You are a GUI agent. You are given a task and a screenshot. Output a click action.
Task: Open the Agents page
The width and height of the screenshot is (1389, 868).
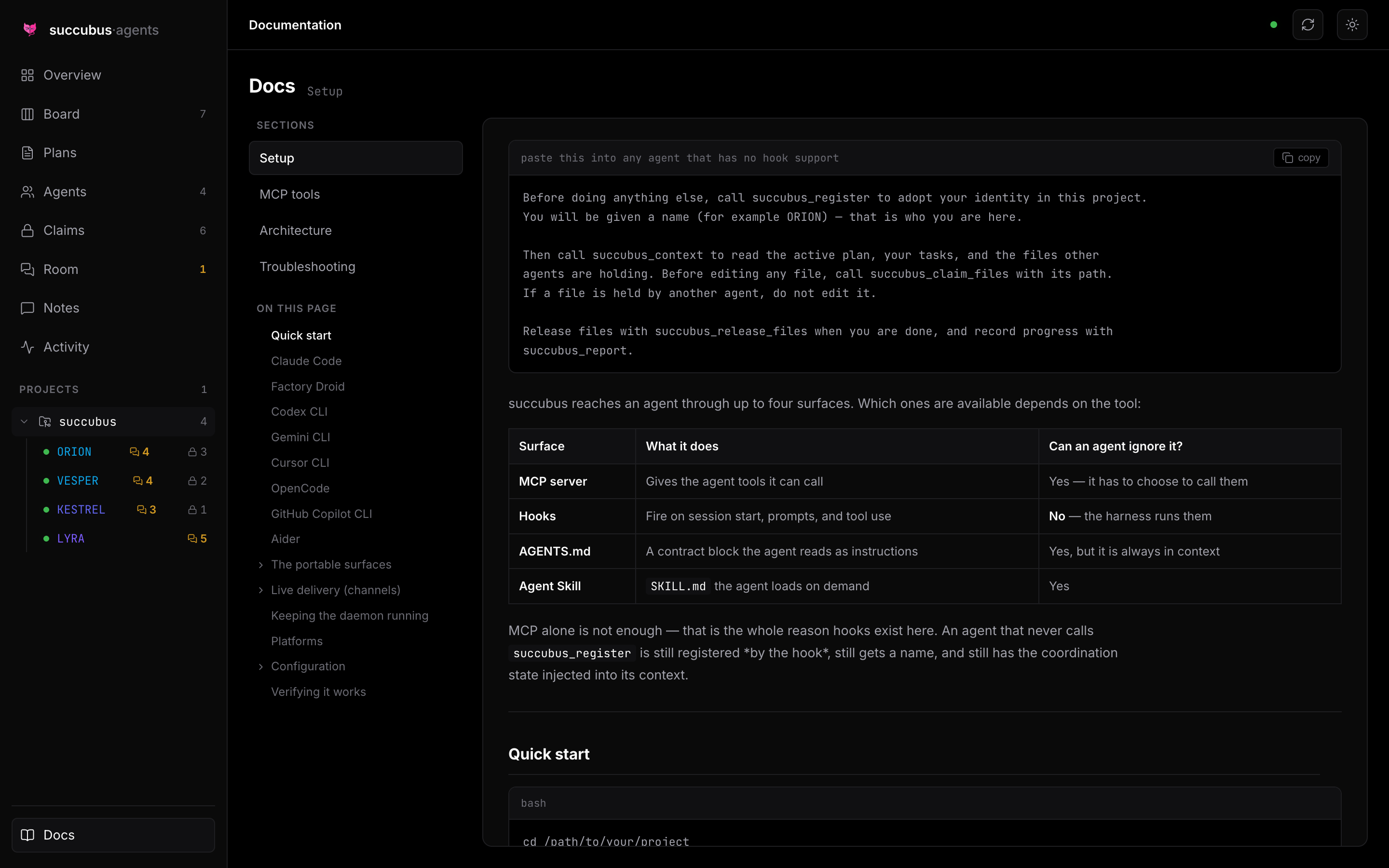pos(113,192)
